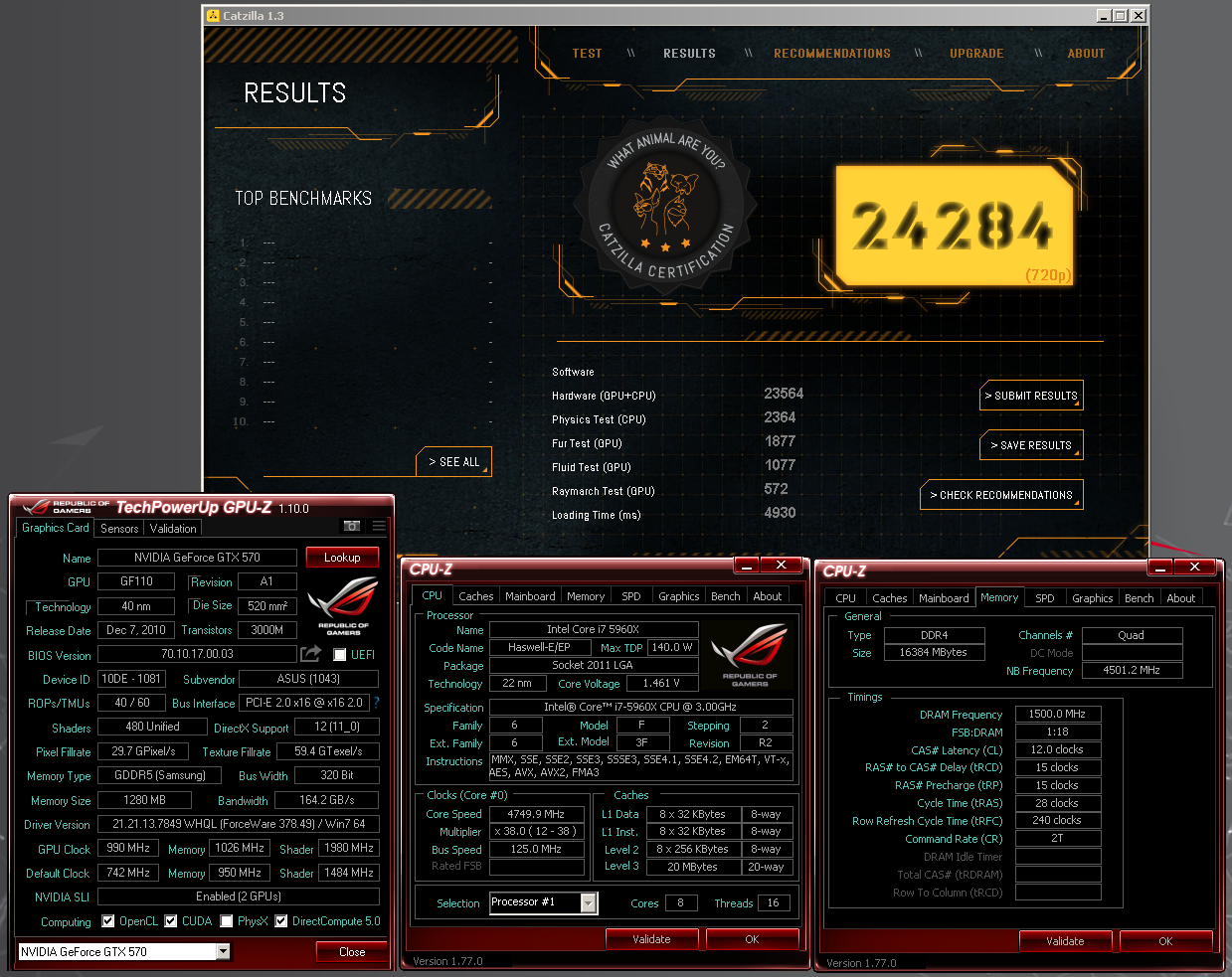This screenshot has height=977, width=1232.
Task: Open Caches tab in CPU-Z CPU window
Action: pyautogui.click(x=475, y=596)
